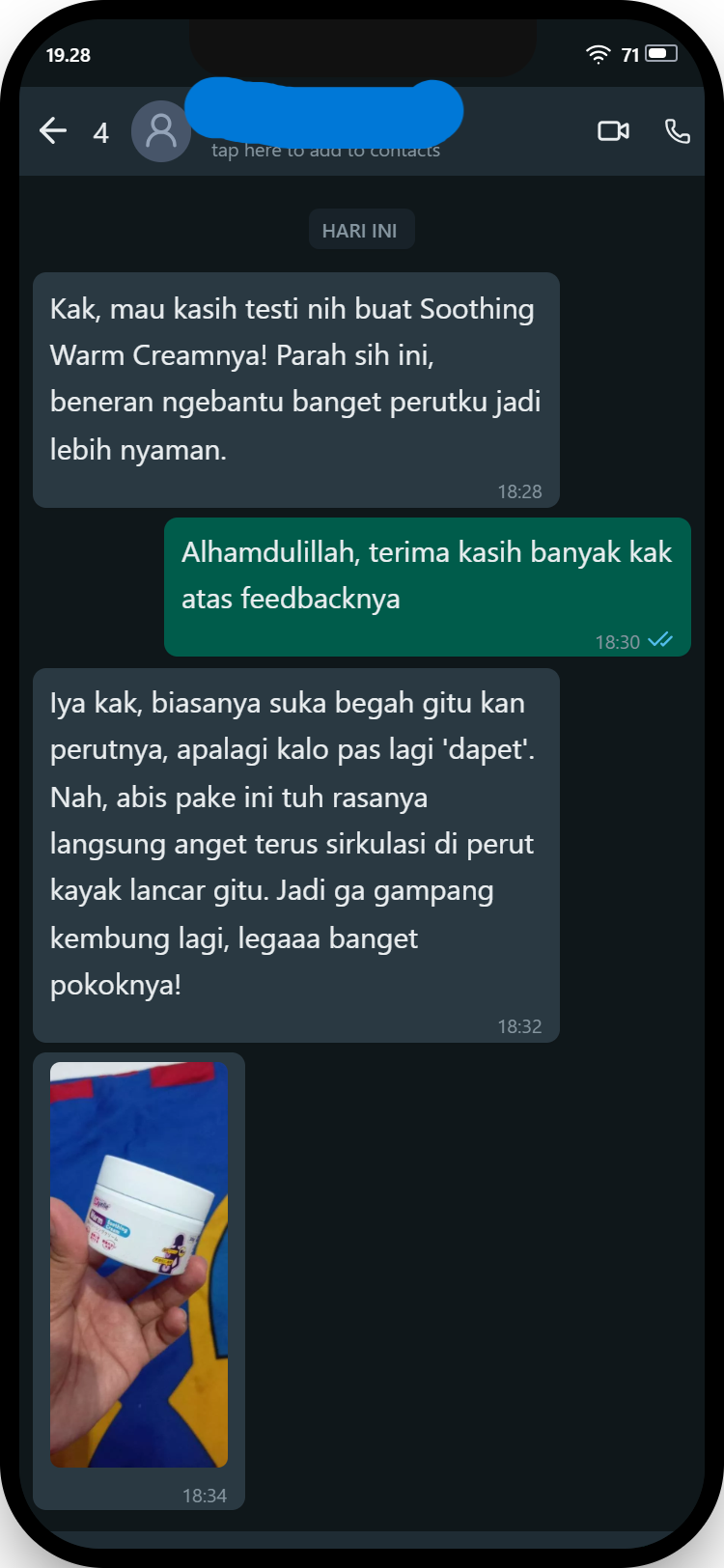This screenshot has height=1568, width=724.
Task: Tap the 18:30 timestamp on sent reply
Action: tap(618, 642)
